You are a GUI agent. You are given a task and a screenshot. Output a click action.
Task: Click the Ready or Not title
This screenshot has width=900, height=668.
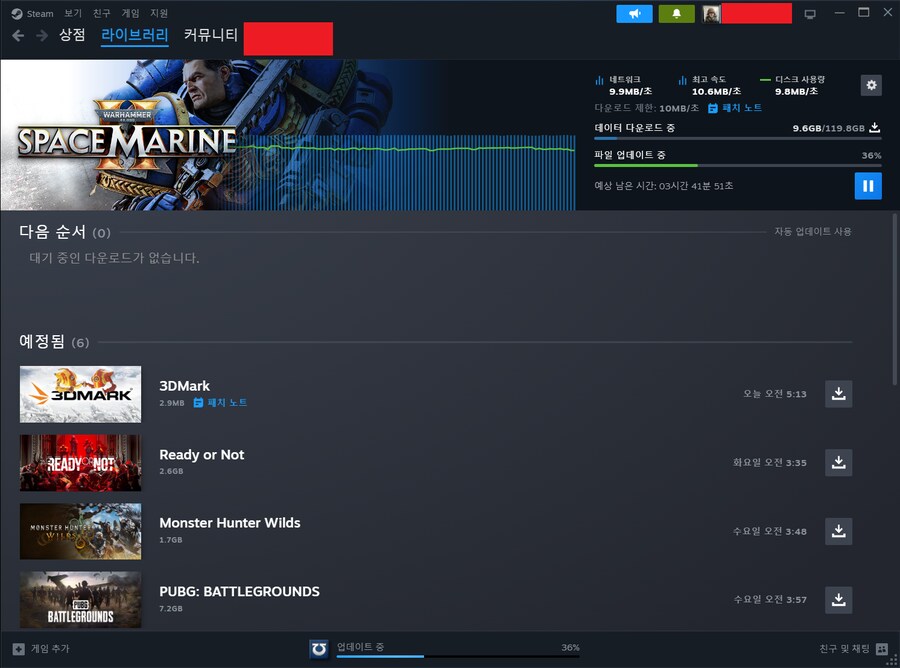201,455
